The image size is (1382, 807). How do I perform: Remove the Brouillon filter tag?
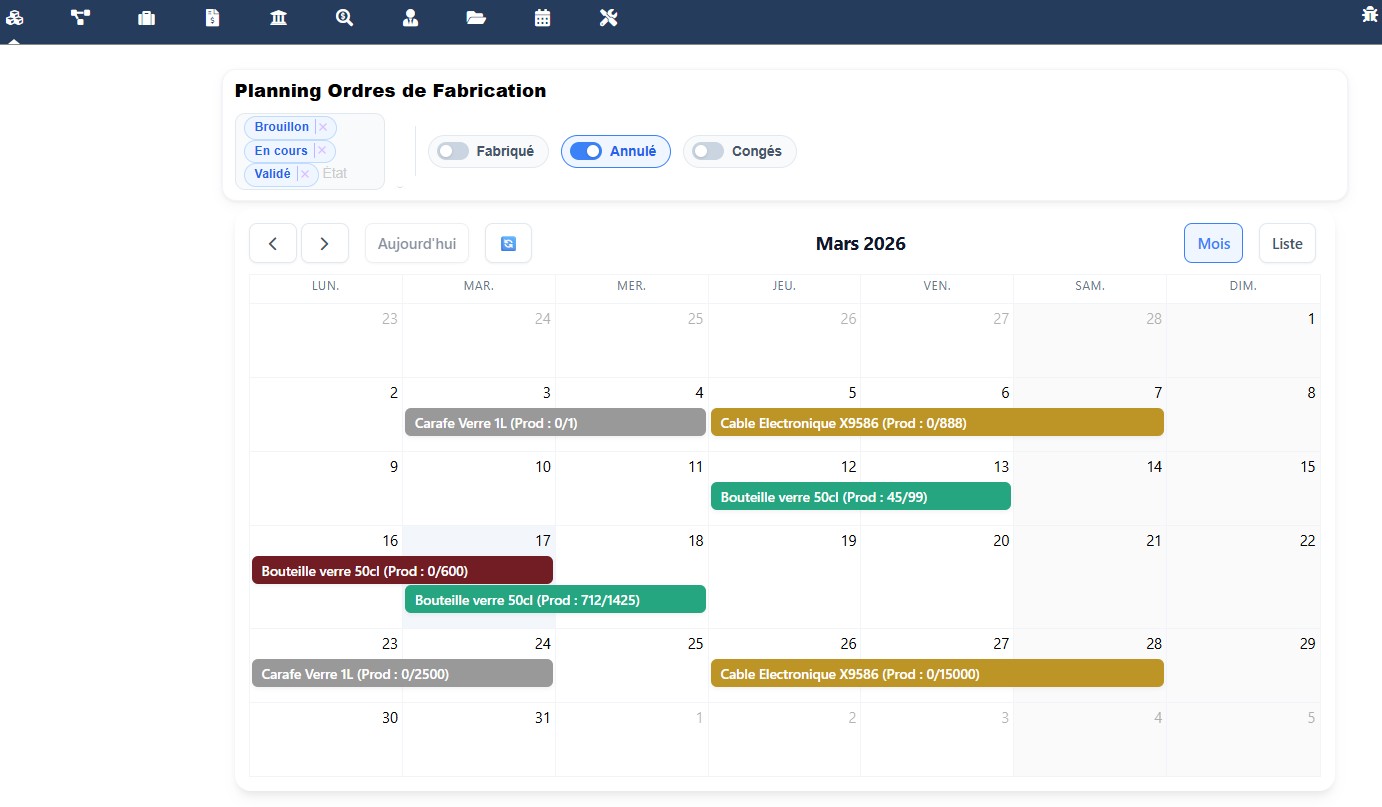click(323, 127)
